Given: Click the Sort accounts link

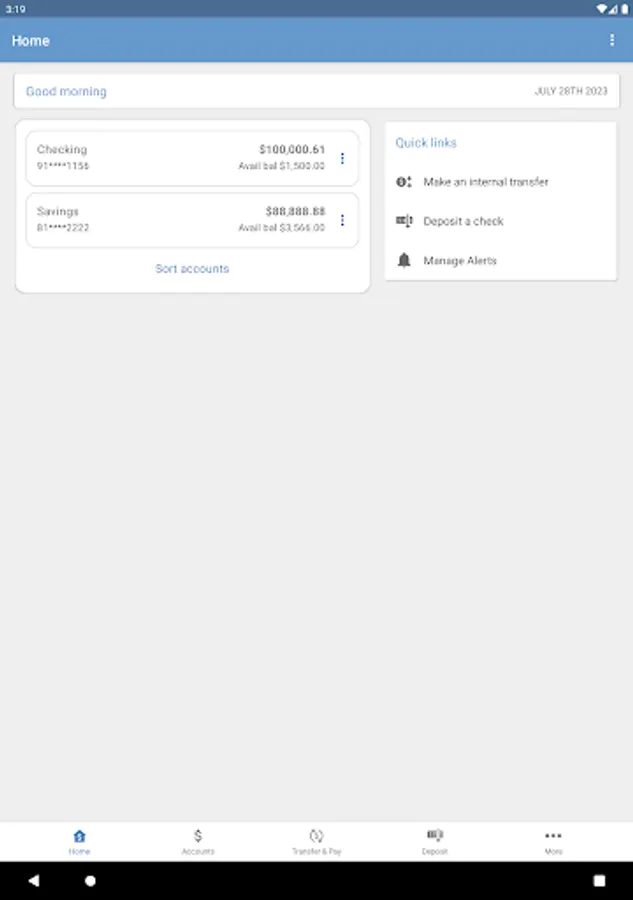Looking at the screenshot, I should 192,269.
